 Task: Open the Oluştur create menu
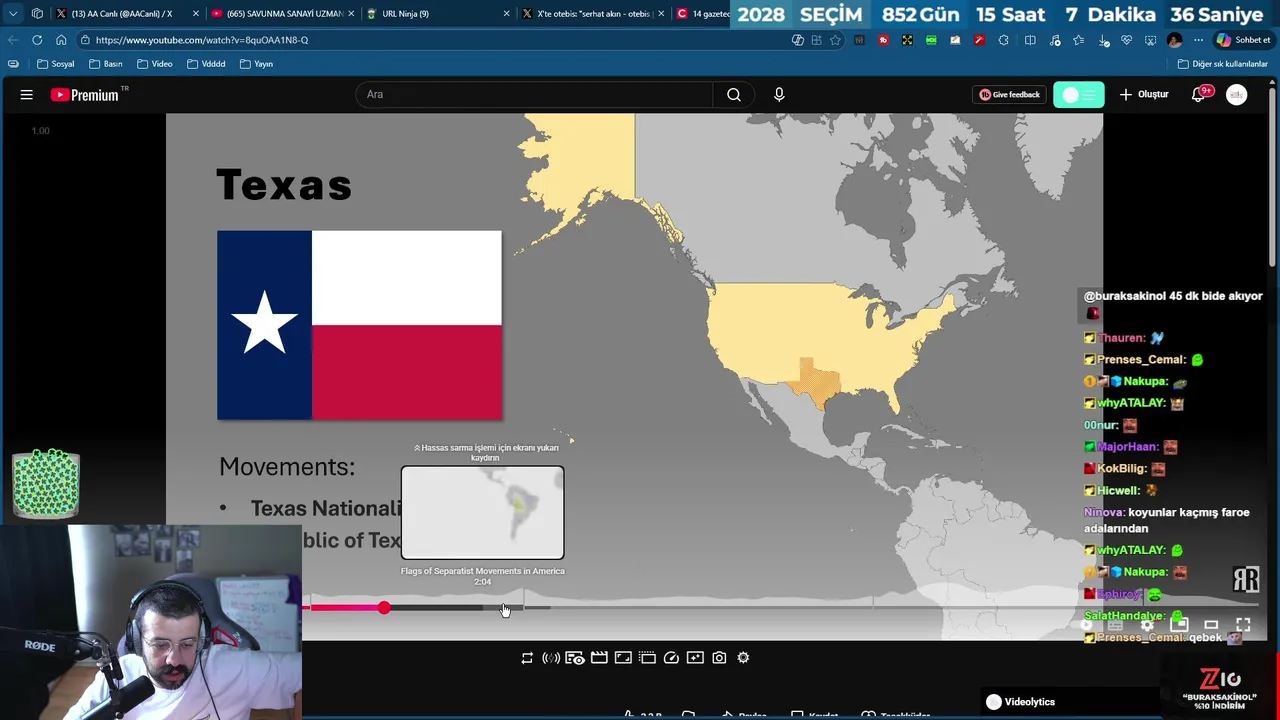click(x=1144, y=95)
